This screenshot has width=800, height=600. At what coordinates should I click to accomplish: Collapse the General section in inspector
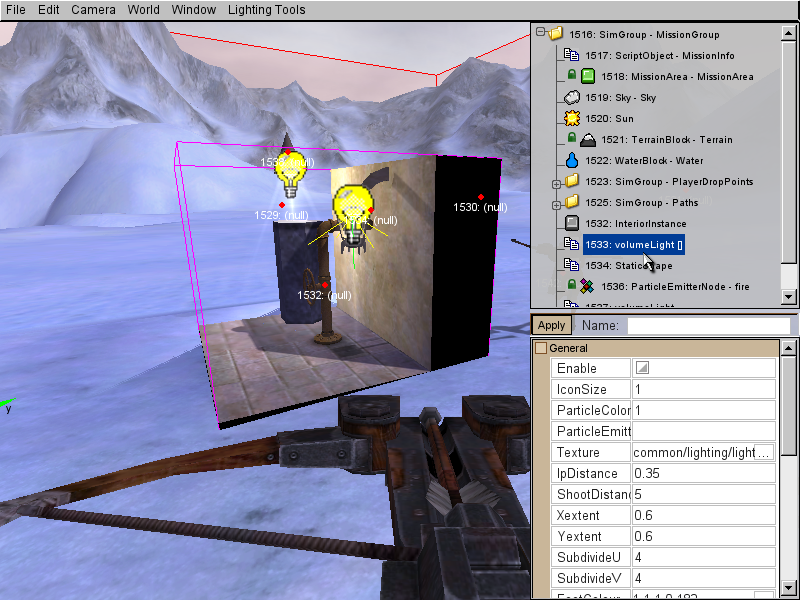(541, 348)
